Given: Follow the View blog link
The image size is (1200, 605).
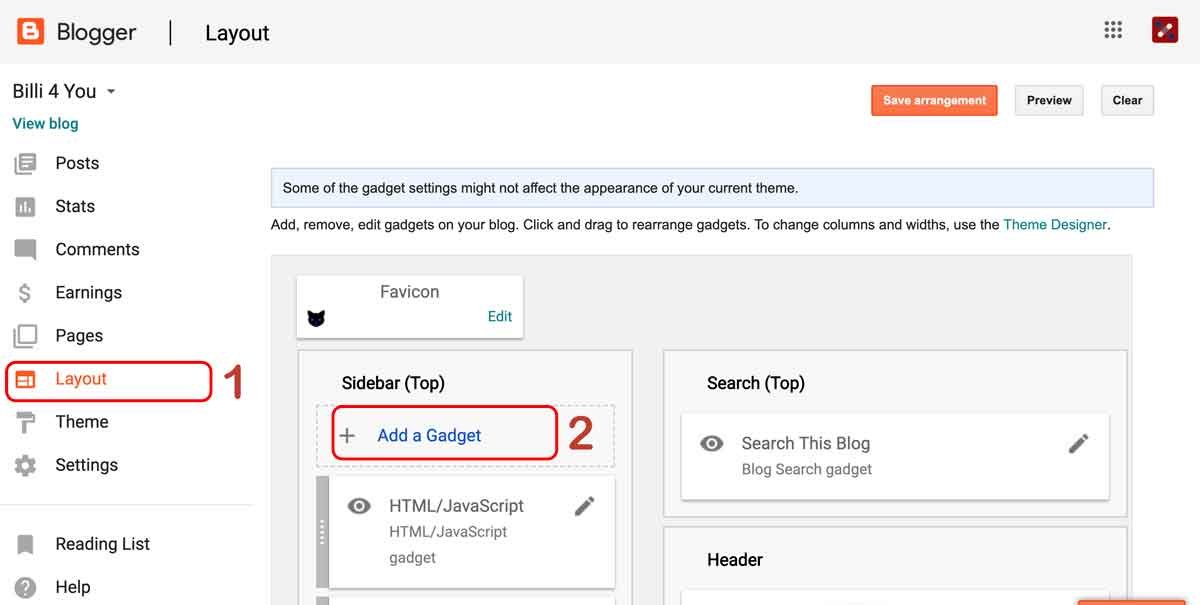Looking at the screenshot, I should coord(45,124).
